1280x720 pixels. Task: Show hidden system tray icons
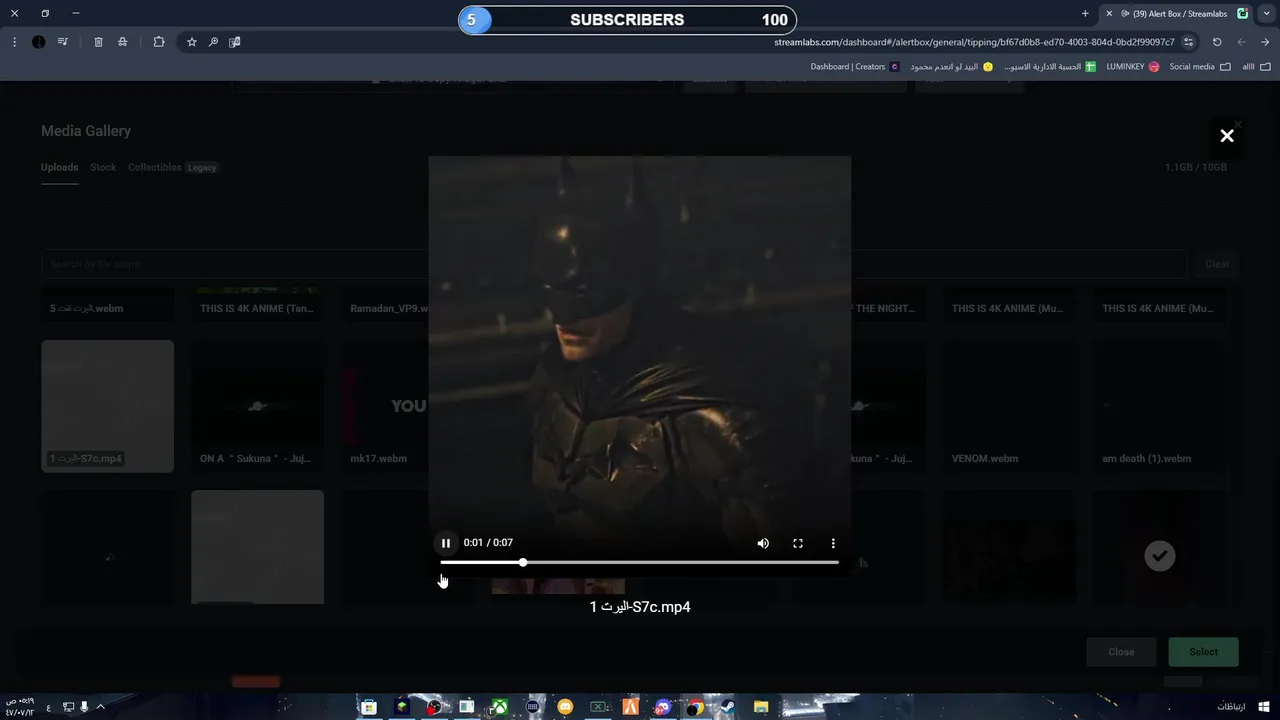[100, 707]
